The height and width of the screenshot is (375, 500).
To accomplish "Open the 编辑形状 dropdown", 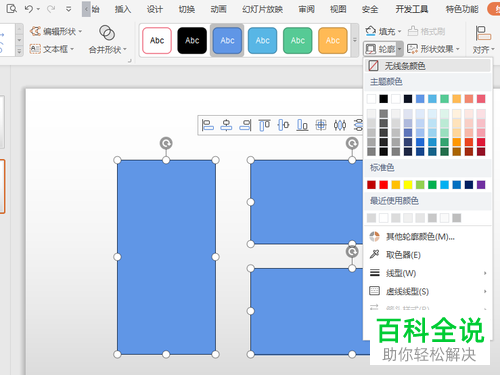I will [56, 31].
